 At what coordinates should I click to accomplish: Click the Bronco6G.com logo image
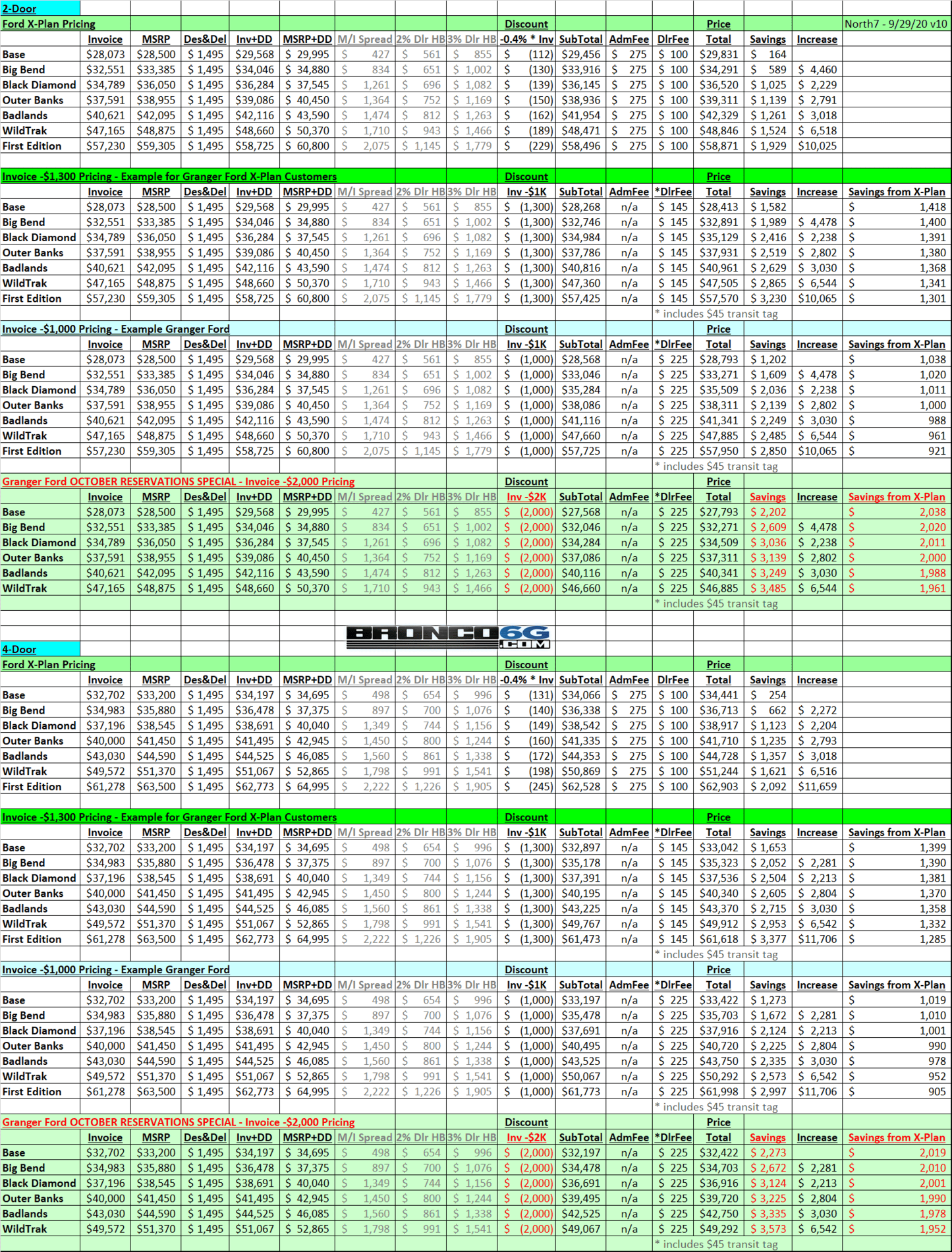[x=448, y=637]
